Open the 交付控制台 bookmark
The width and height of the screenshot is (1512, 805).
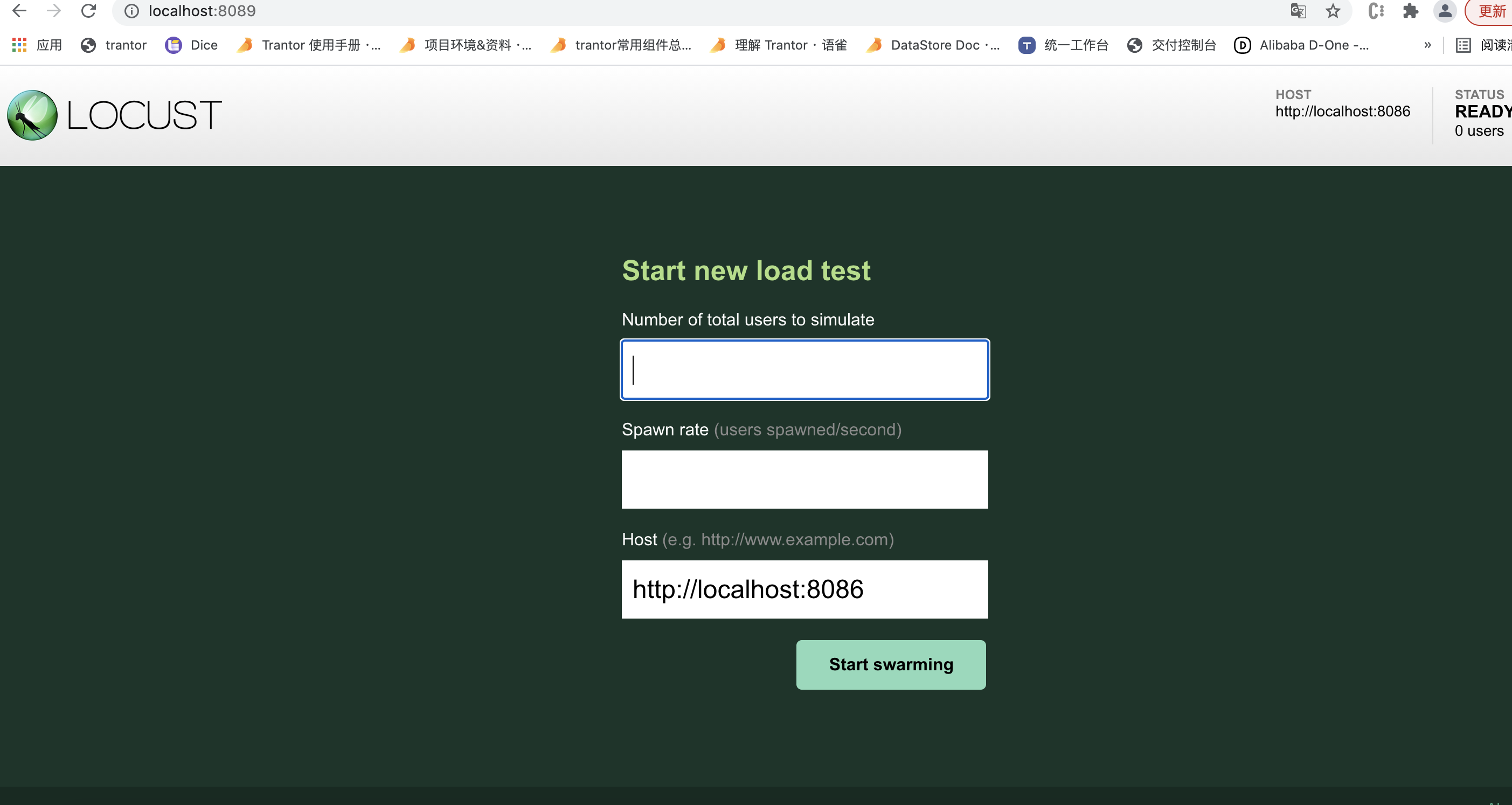tap(1171, 45)
